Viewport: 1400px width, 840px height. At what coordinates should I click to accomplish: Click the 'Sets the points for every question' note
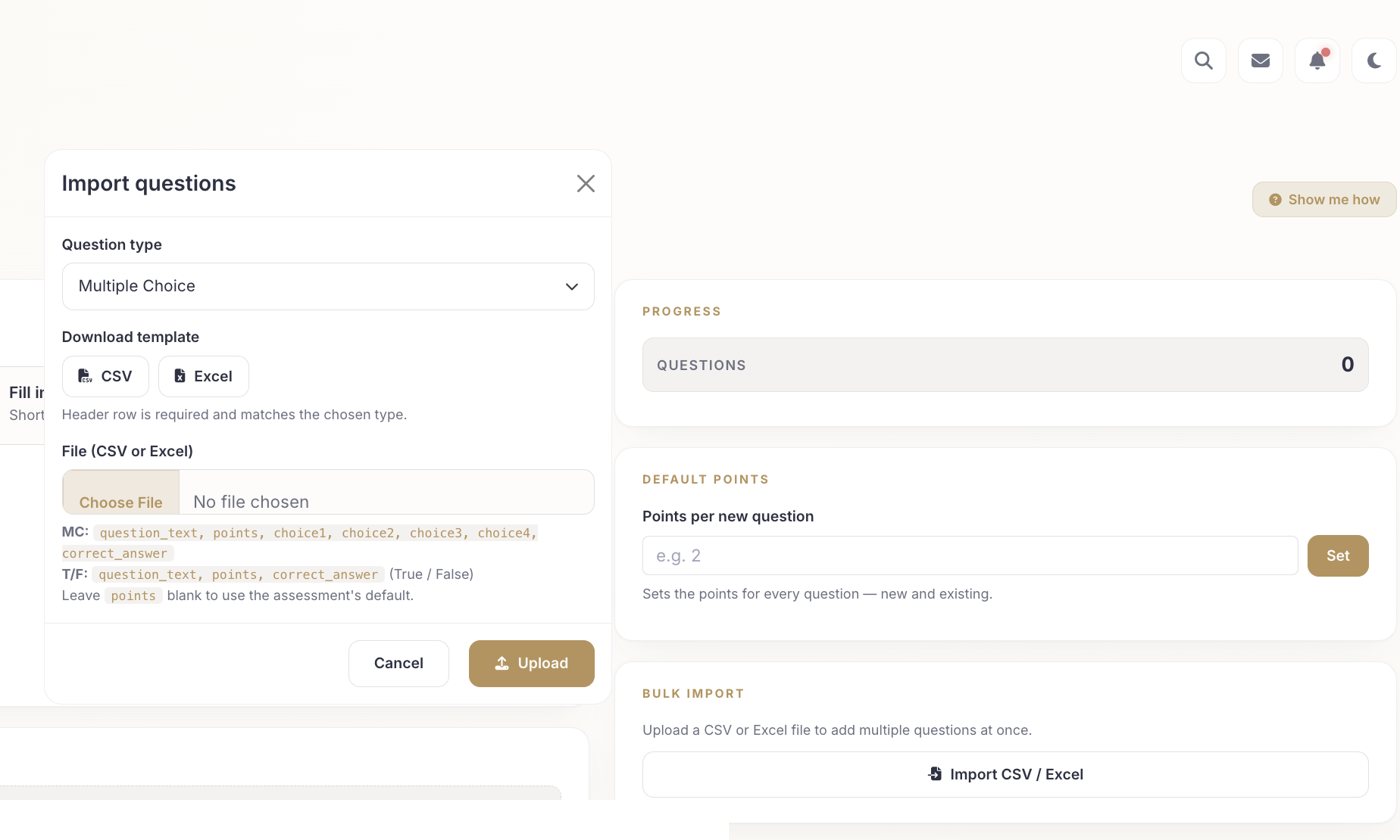817,594
